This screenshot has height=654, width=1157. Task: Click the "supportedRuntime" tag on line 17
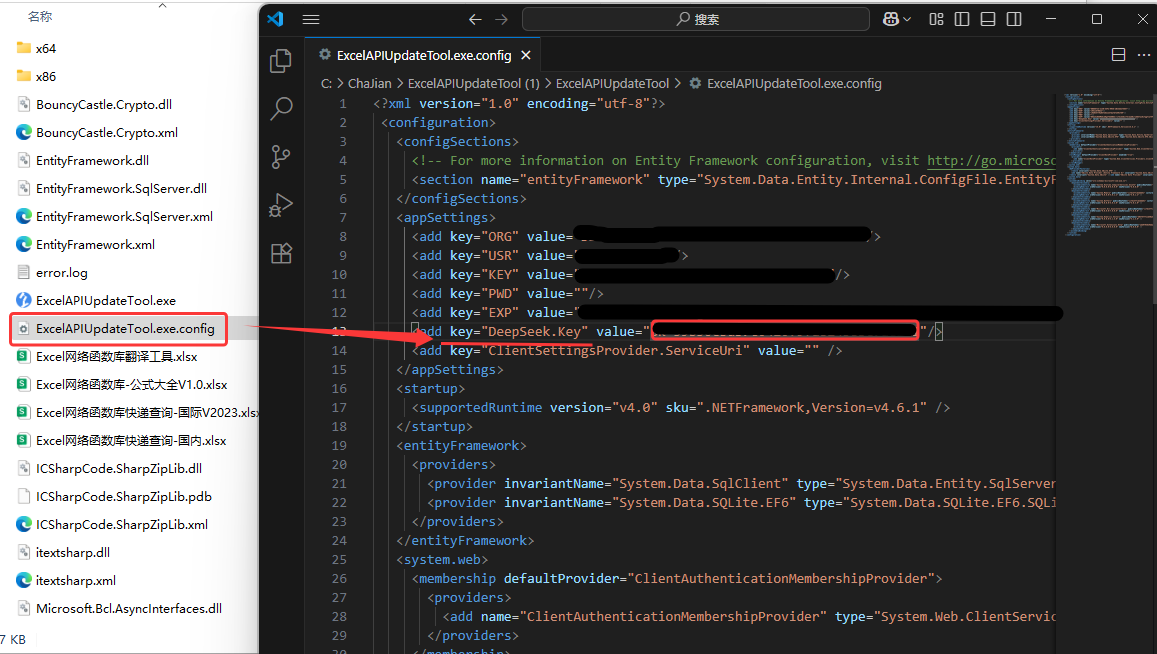point(481,408)
